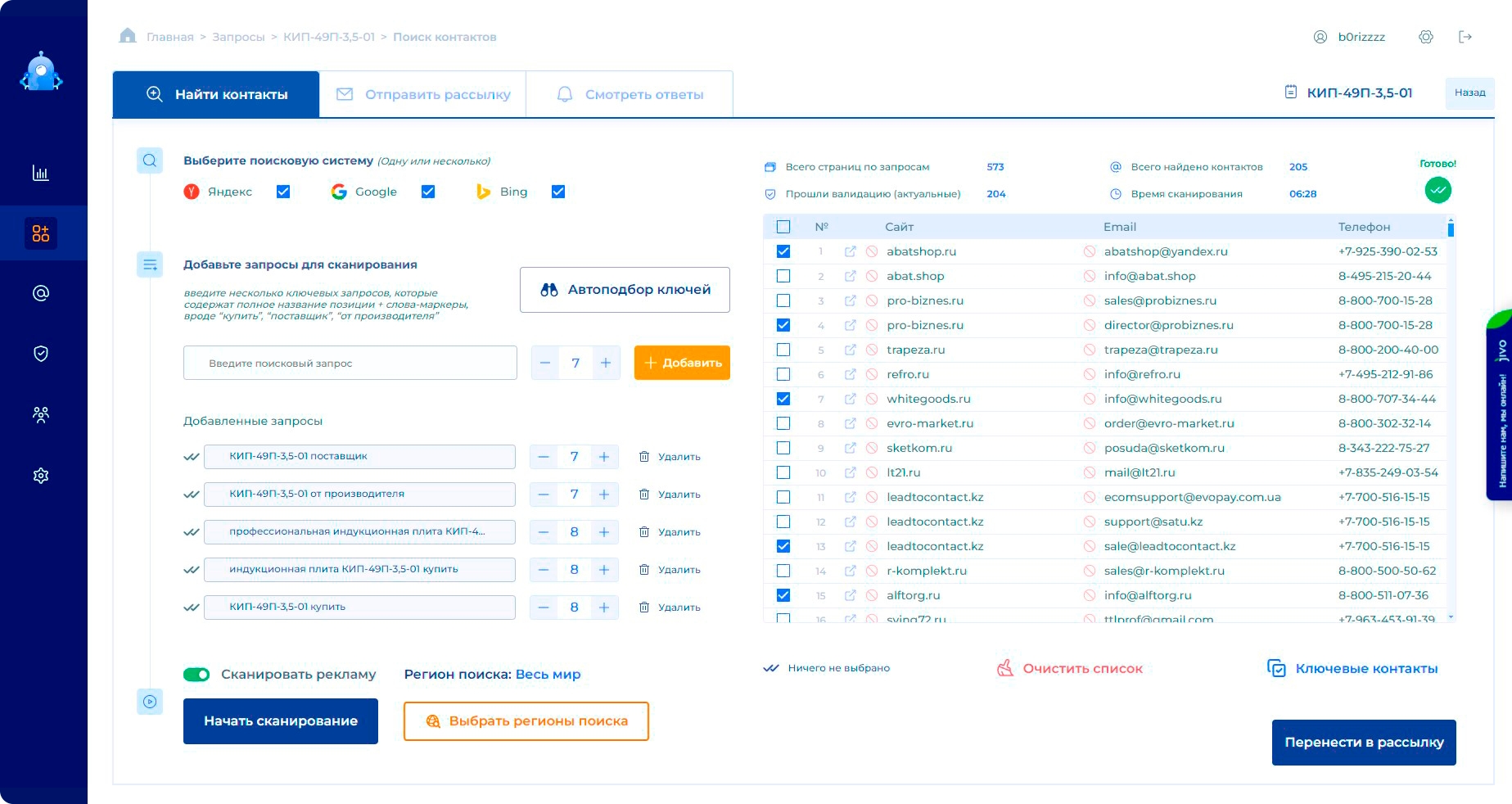This screenshot has height=804, width=1512.
Task: Open 'Весь мир' search region selector
Action: click(548, 675)
